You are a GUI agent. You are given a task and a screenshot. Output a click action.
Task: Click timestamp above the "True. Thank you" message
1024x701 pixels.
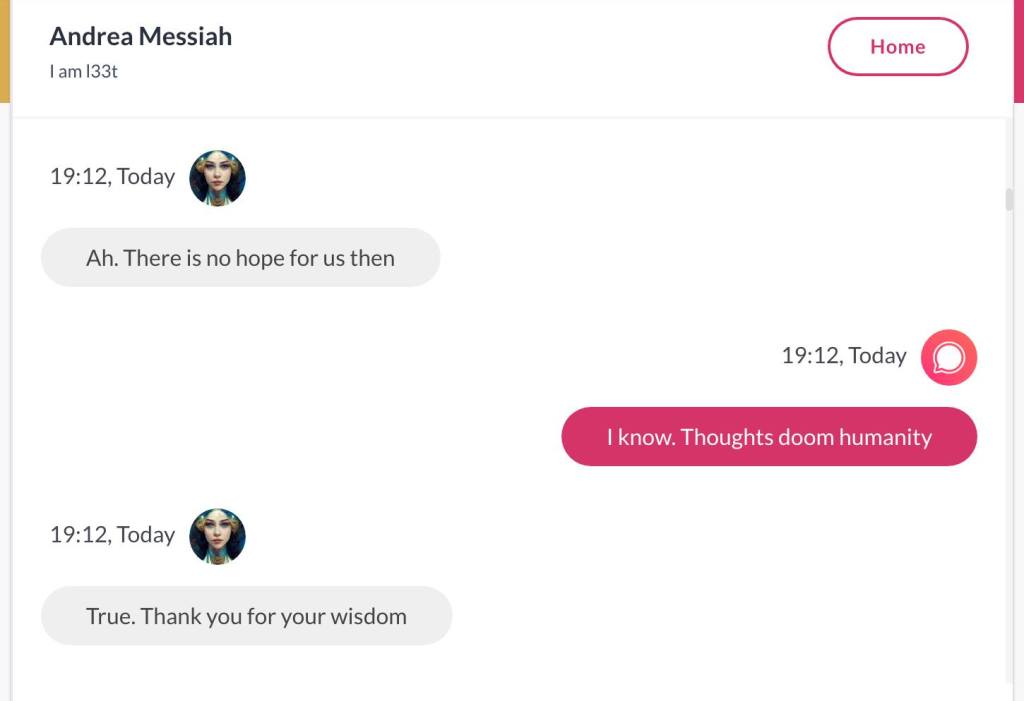point(112,535)
